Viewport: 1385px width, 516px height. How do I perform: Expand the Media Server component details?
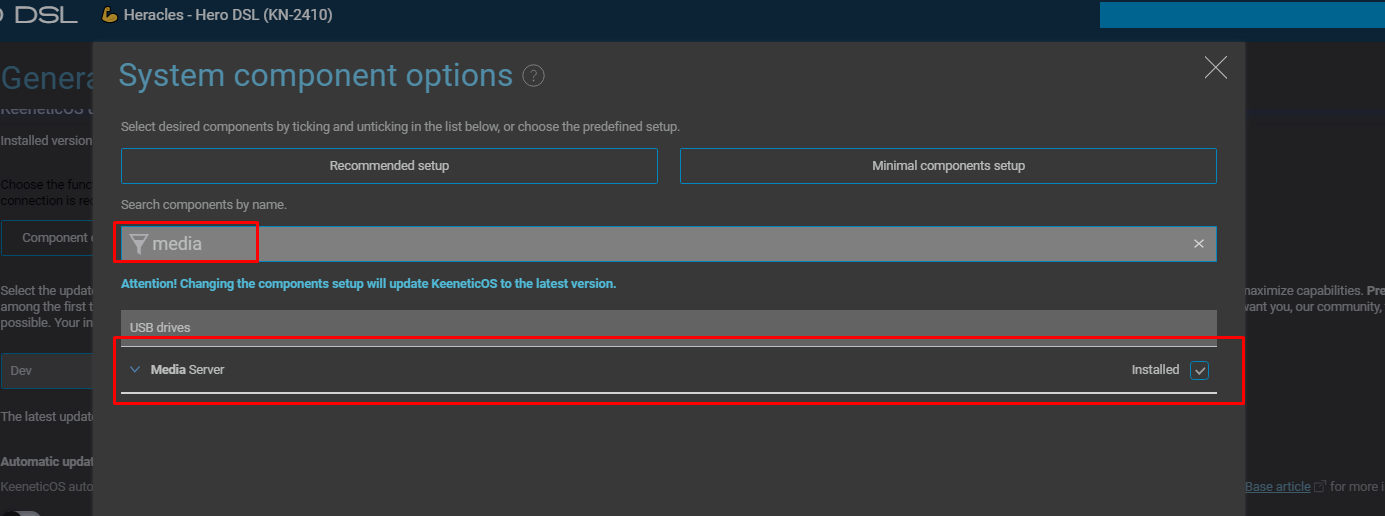[x=135, y=369]
